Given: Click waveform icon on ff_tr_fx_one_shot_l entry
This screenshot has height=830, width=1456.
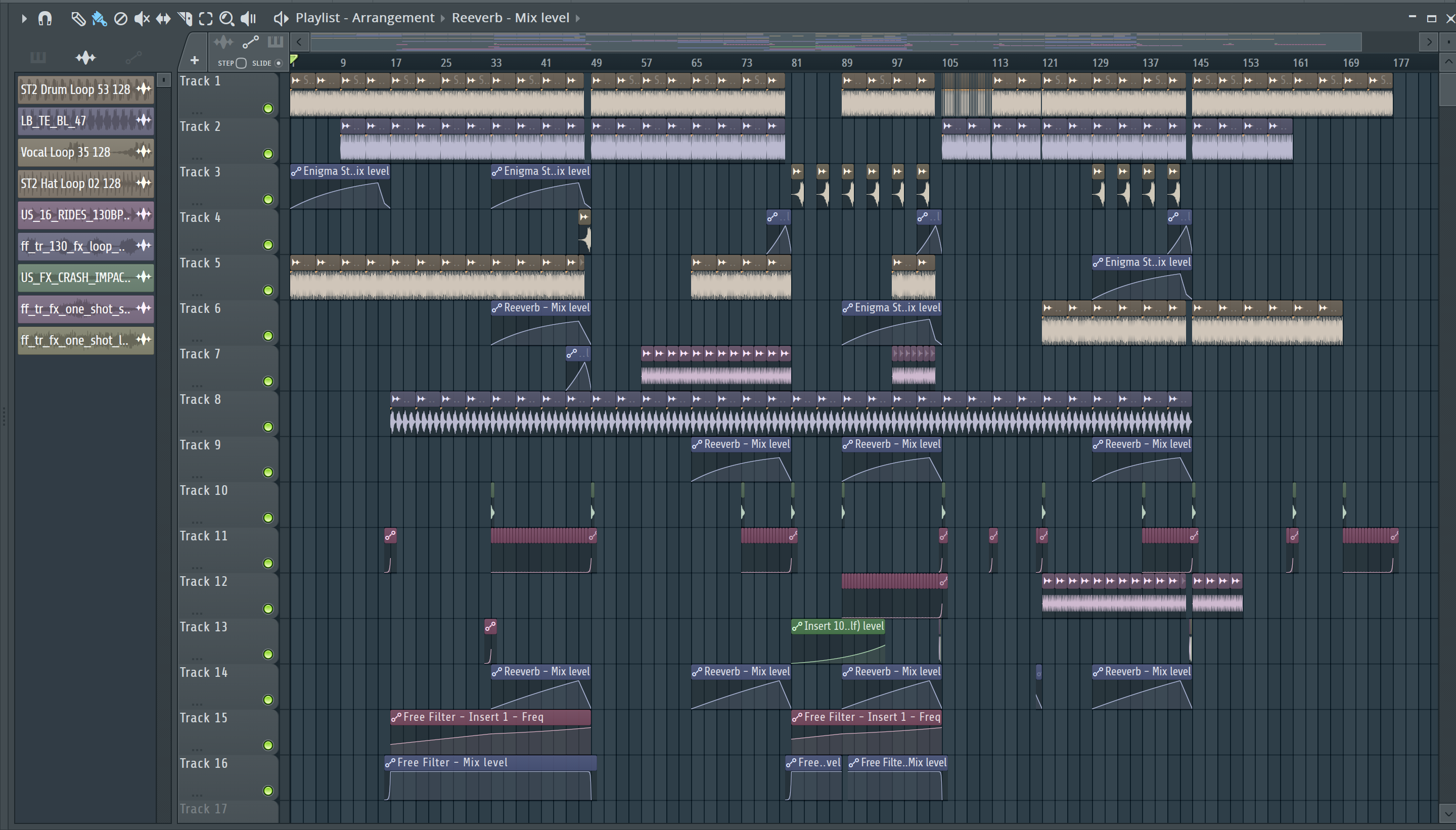Looking at the screenshot, I should [x=144, y=340].
